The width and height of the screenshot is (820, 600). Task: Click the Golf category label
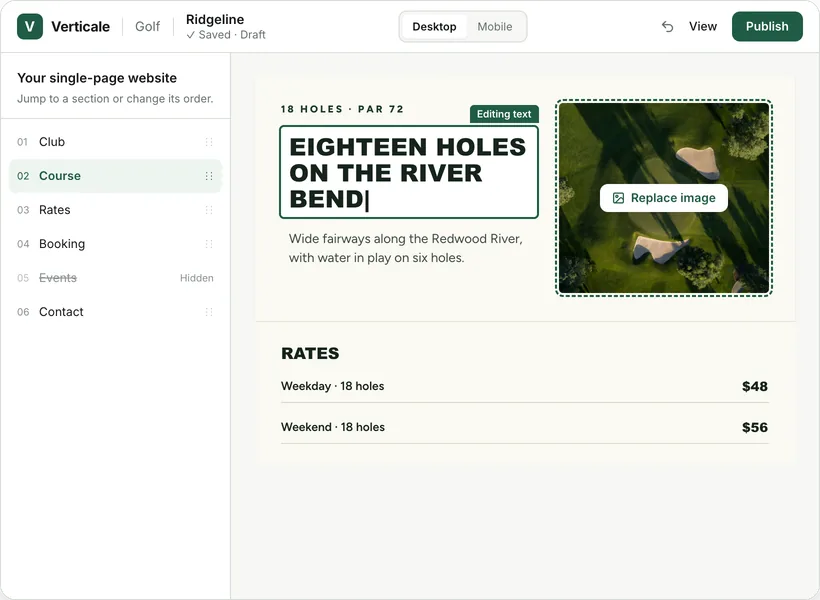click(147, 27)
